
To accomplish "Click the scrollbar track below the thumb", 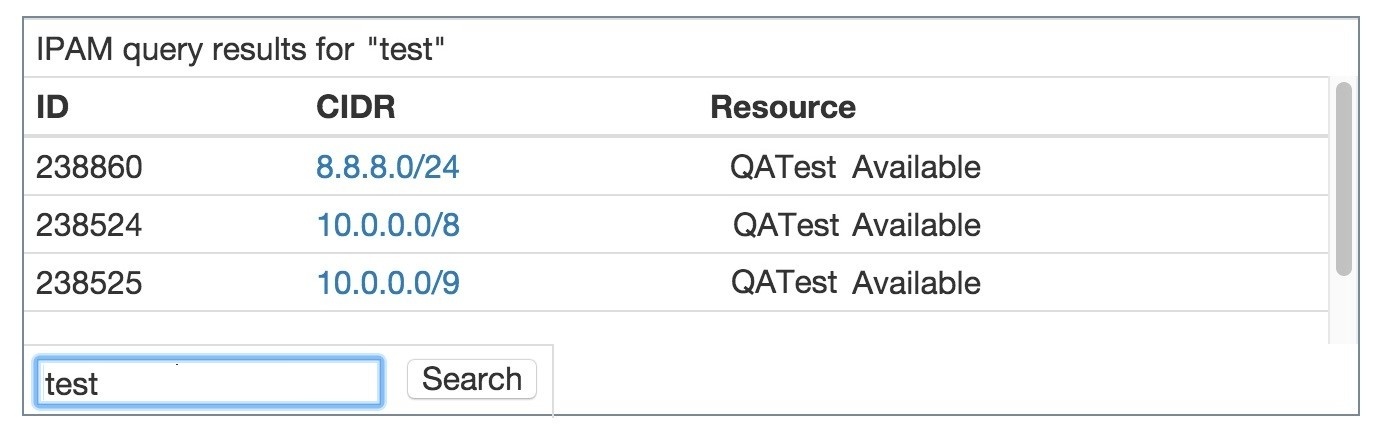I will [1343, 310].
